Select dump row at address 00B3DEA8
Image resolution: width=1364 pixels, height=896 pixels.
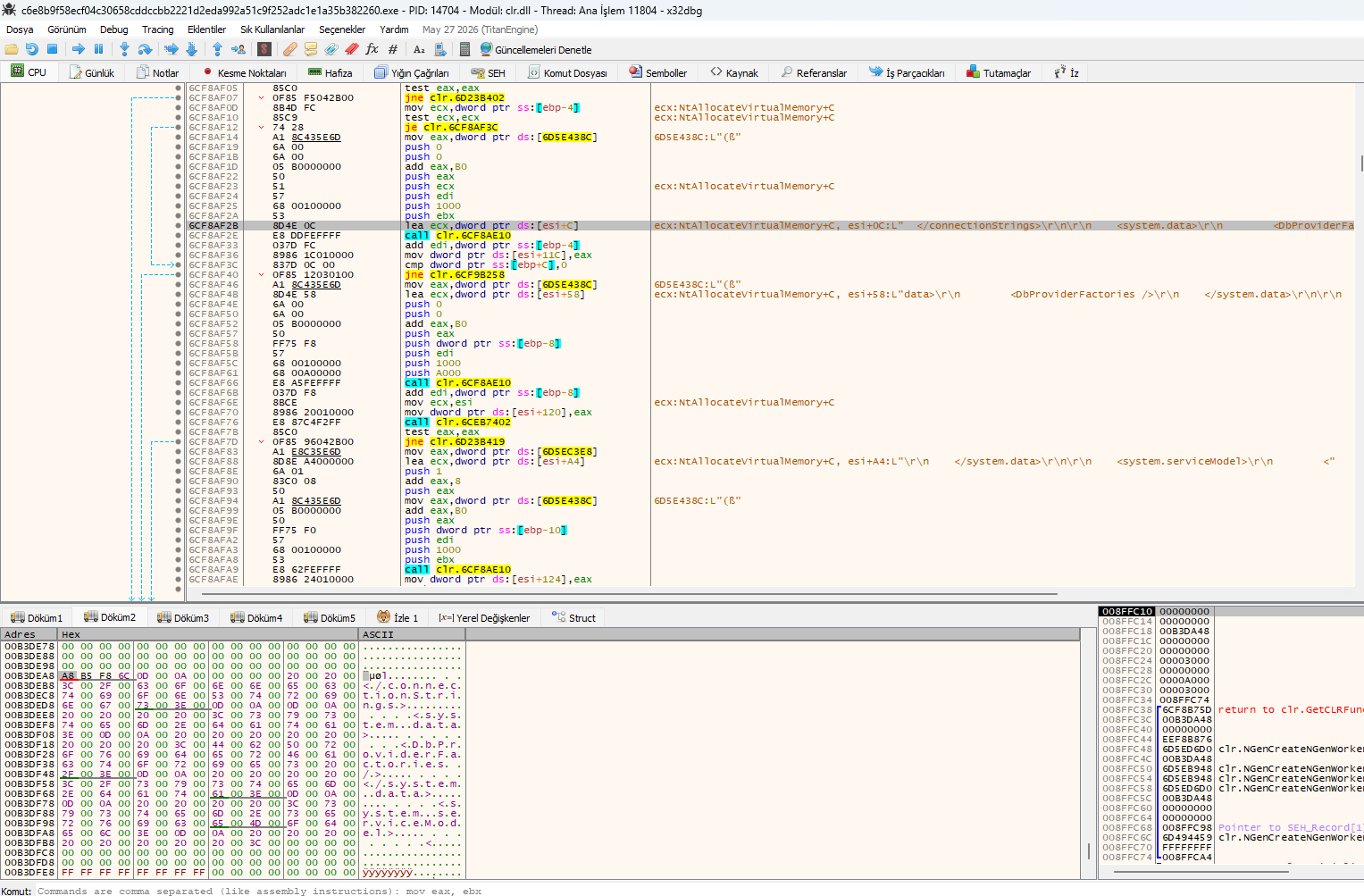(232, 676)
